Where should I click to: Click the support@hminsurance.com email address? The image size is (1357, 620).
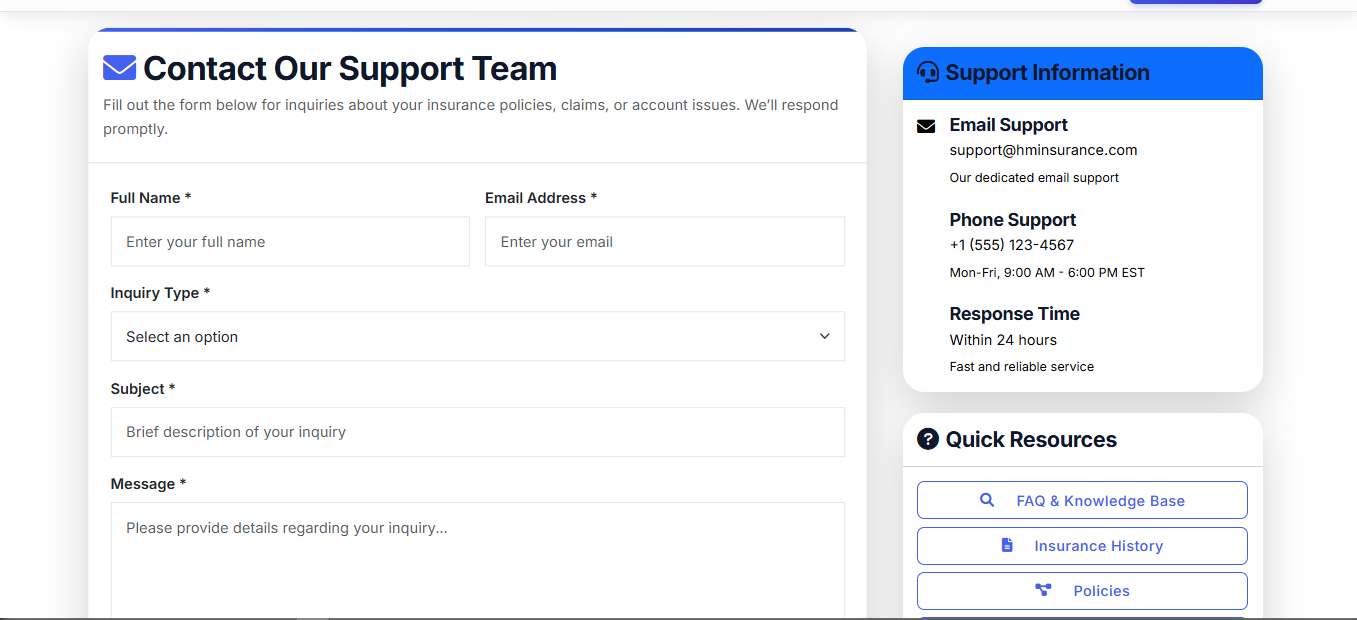(x=1043, y=150)
